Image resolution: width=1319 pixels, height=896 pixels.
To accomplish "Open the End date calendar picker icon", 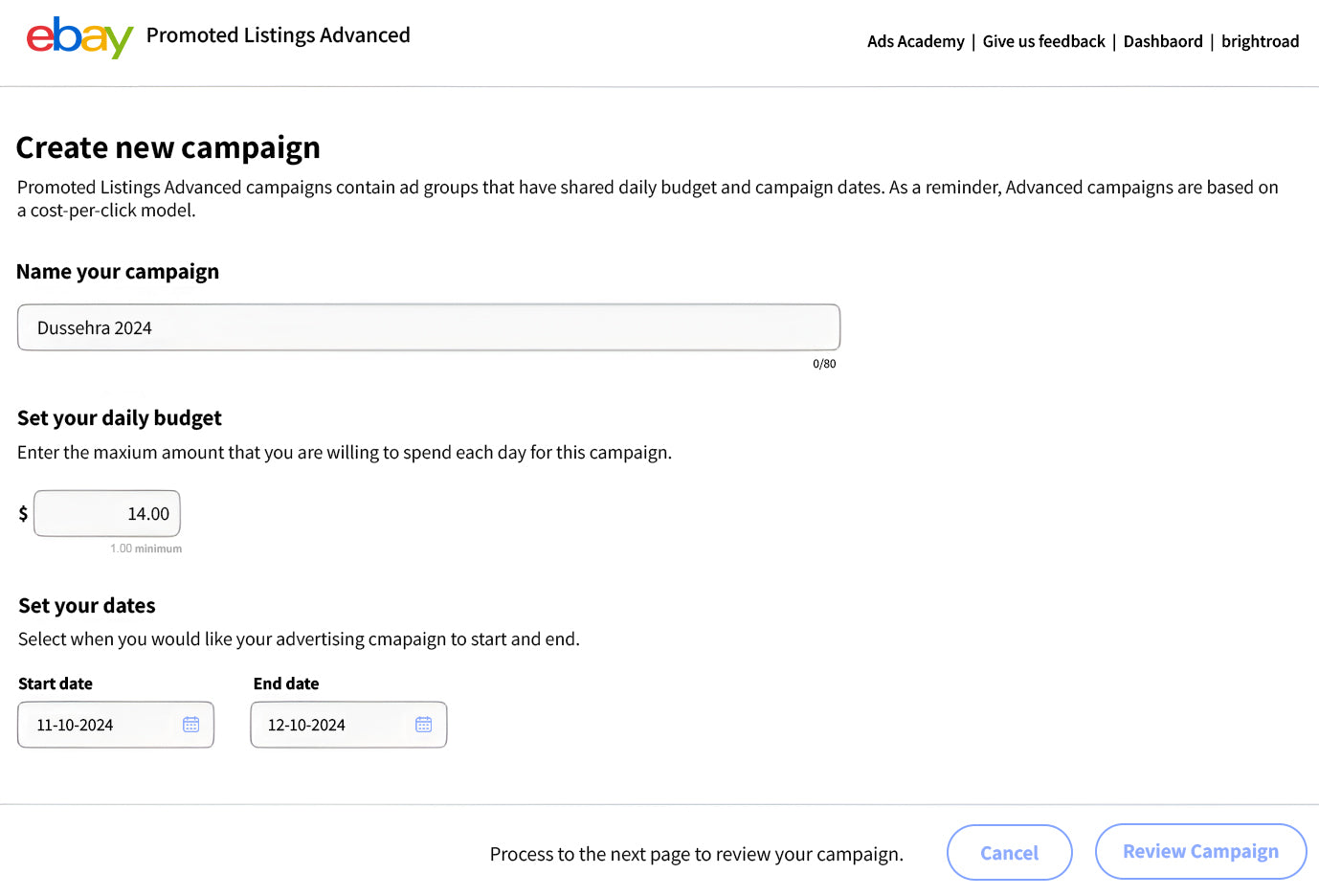I will tap(424, 725).
